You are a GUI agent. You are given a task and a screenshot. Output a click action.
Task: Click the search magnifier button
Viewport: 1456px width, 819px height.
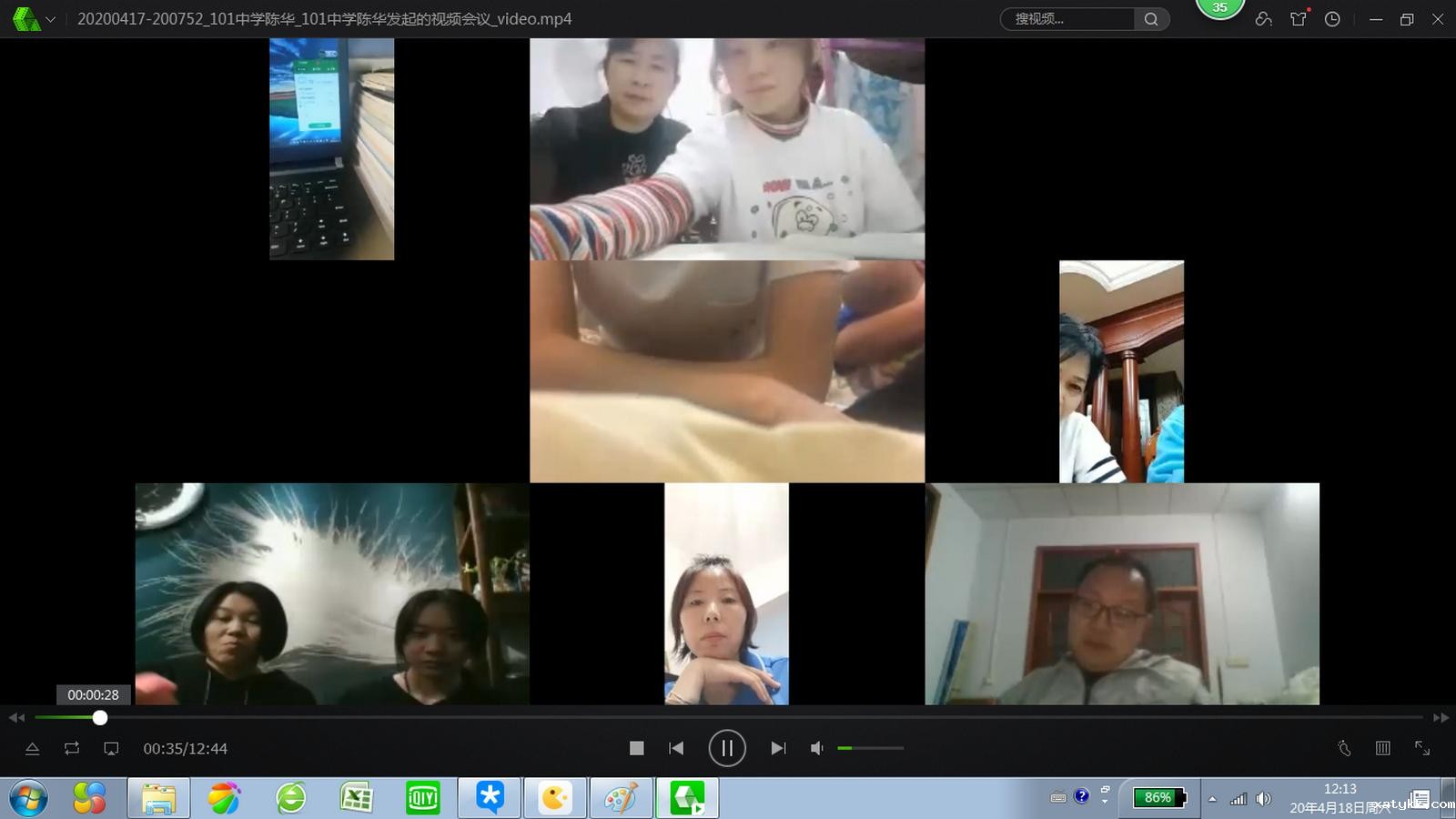point(1151,19)
